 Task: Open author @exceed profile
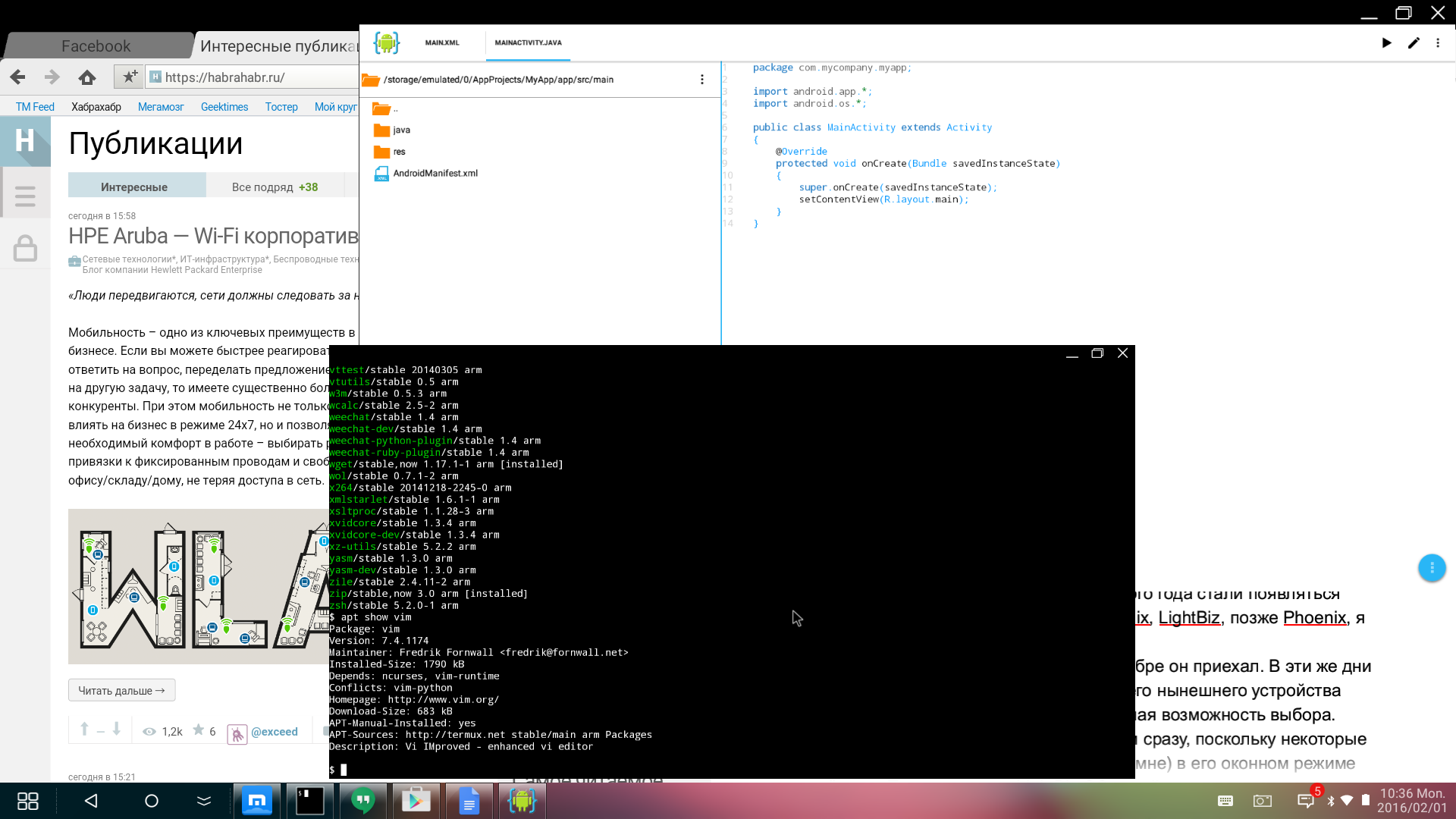[275, 732]
